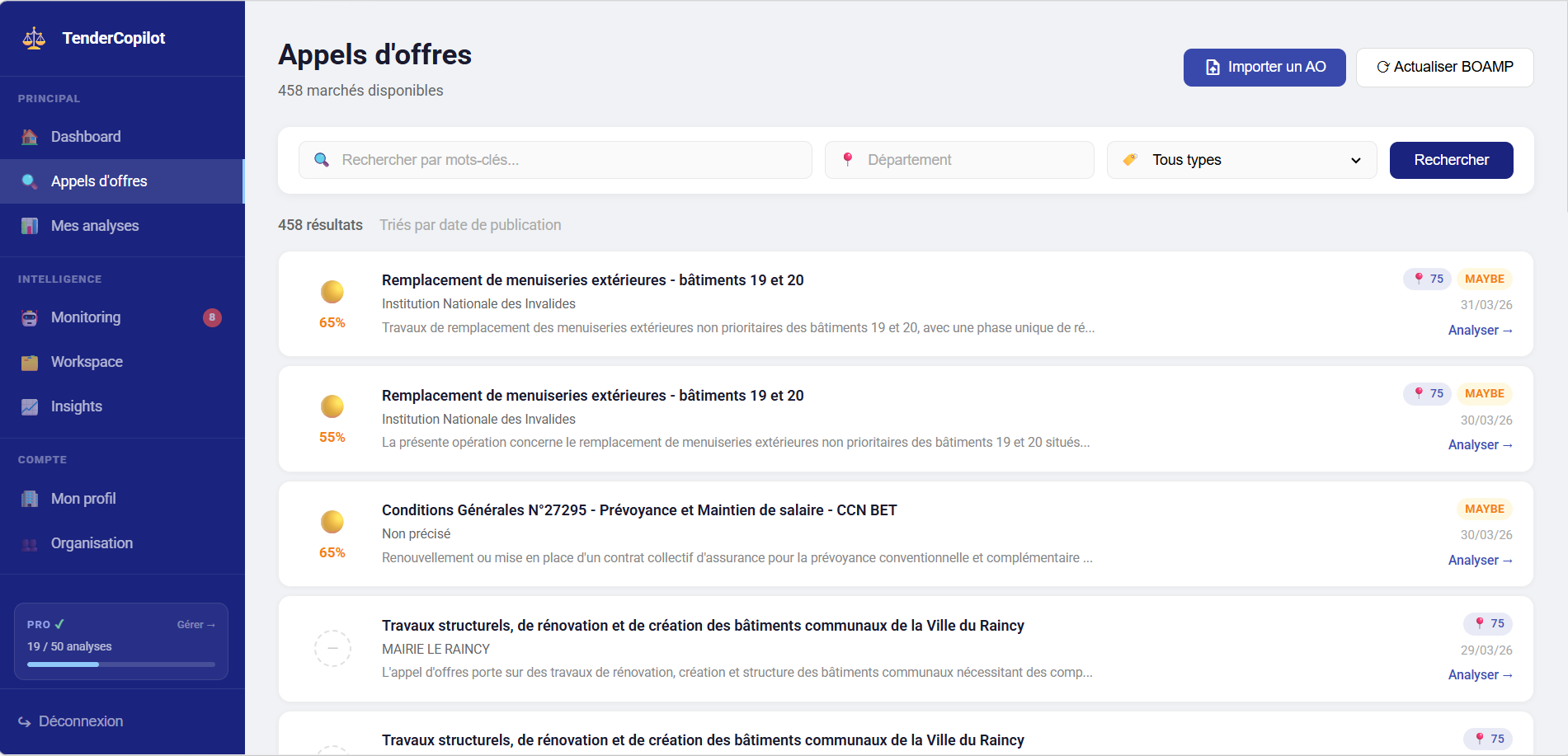1568x756 pixels.
Task: Open the Tous types dropdown
Action: click(x=1241, y=160)
